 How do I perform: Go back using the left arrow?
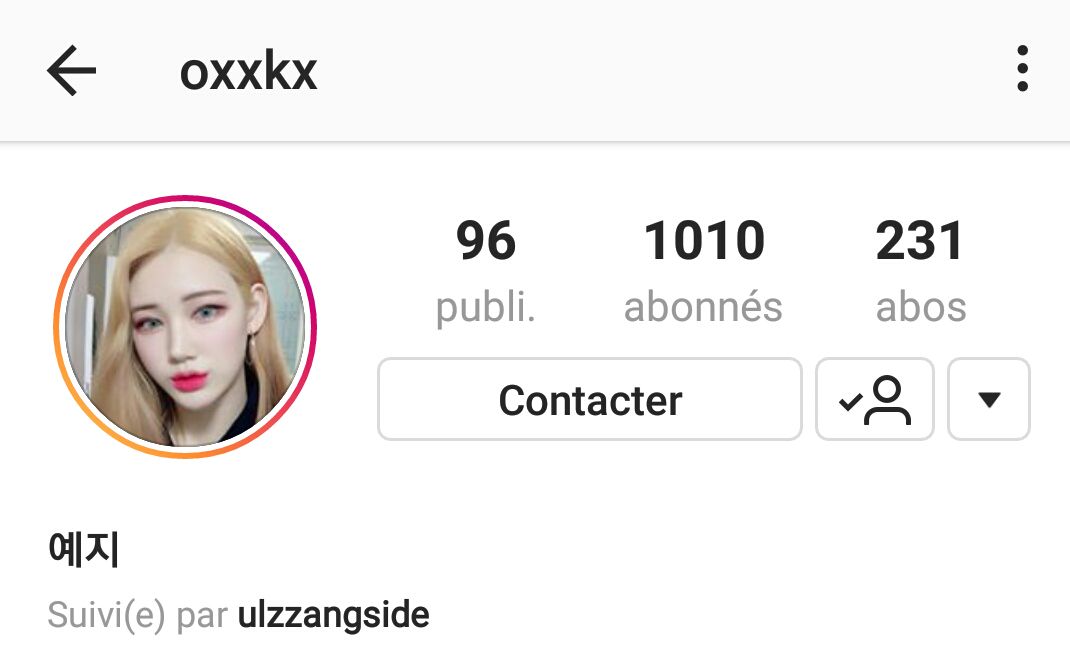click(72, 70)
